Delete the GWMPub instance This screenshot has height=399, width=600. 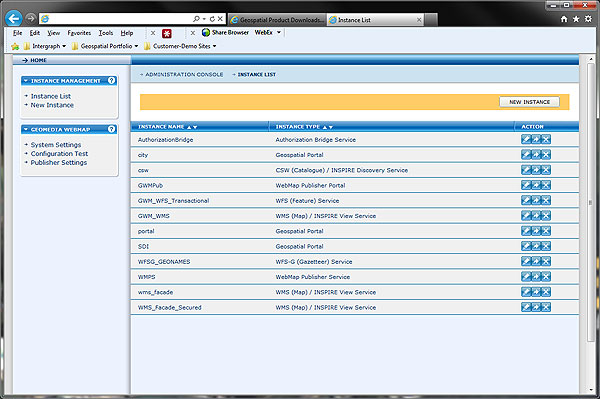click(546, 185)
